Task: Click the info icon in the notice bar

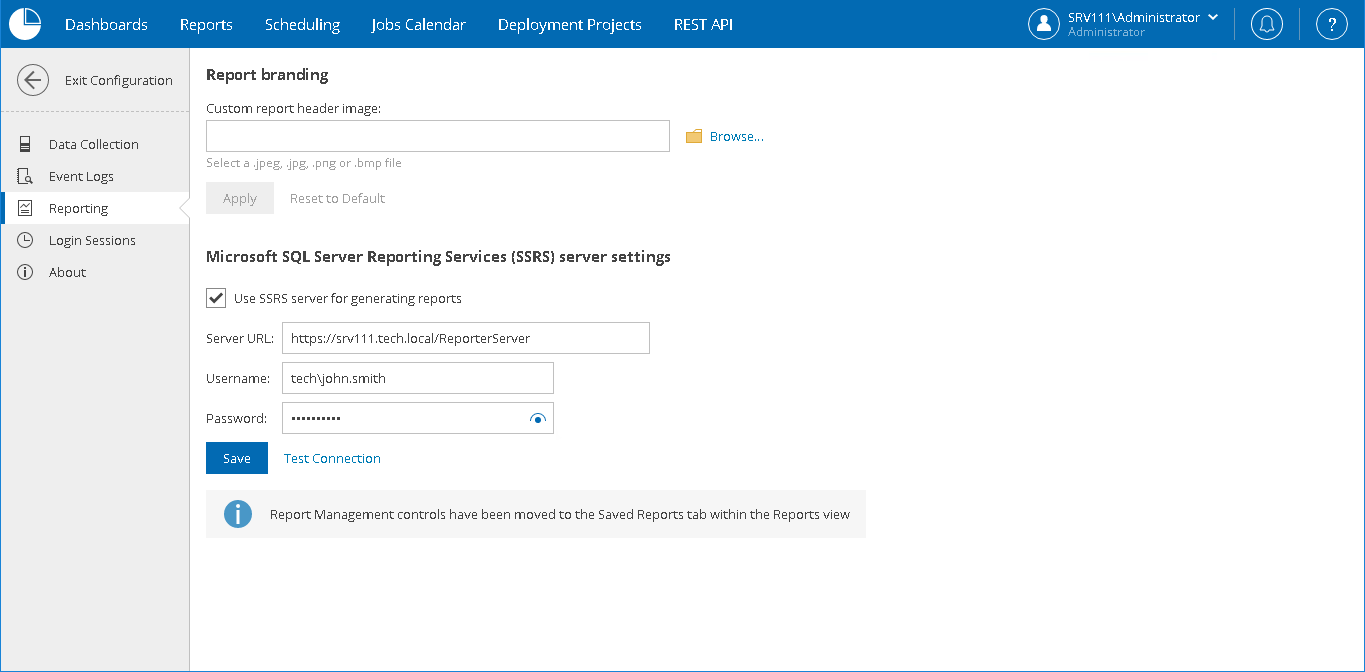Action: point(238,514)
